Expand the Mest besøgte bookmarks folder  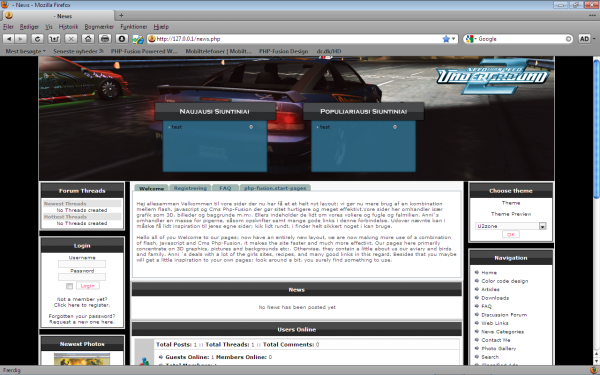[25, 51]
